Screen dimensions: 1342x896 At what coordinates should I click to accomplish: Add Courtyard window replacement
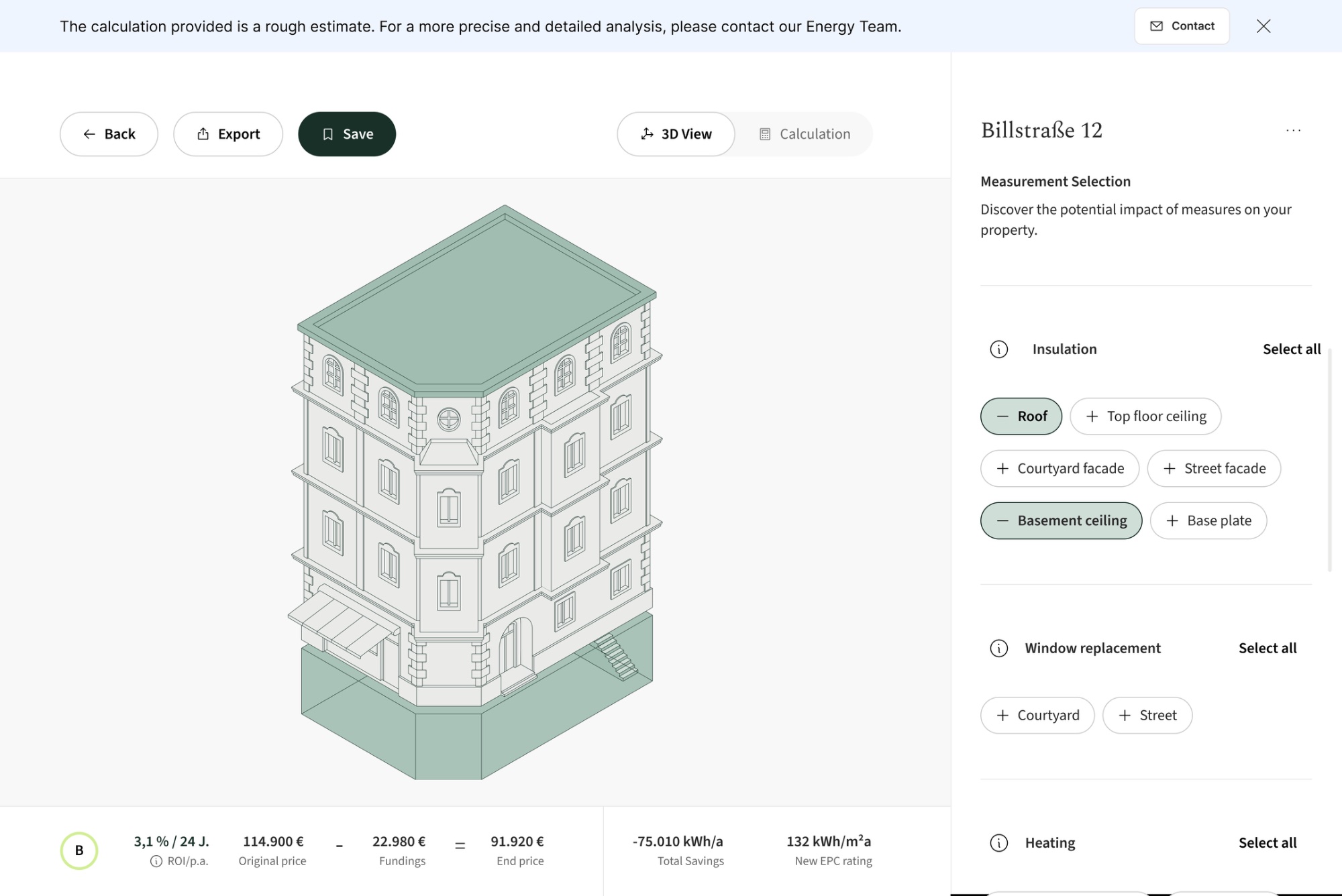coord(1037,716)
